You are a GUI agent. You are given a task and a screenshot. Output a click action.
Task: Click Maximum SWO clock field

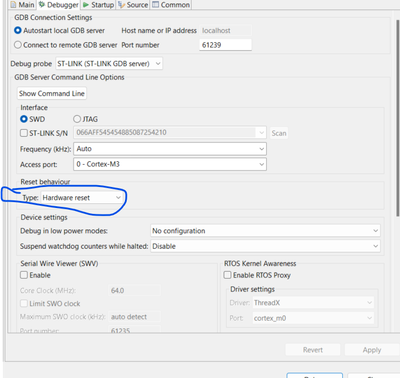tap(134, 317)
